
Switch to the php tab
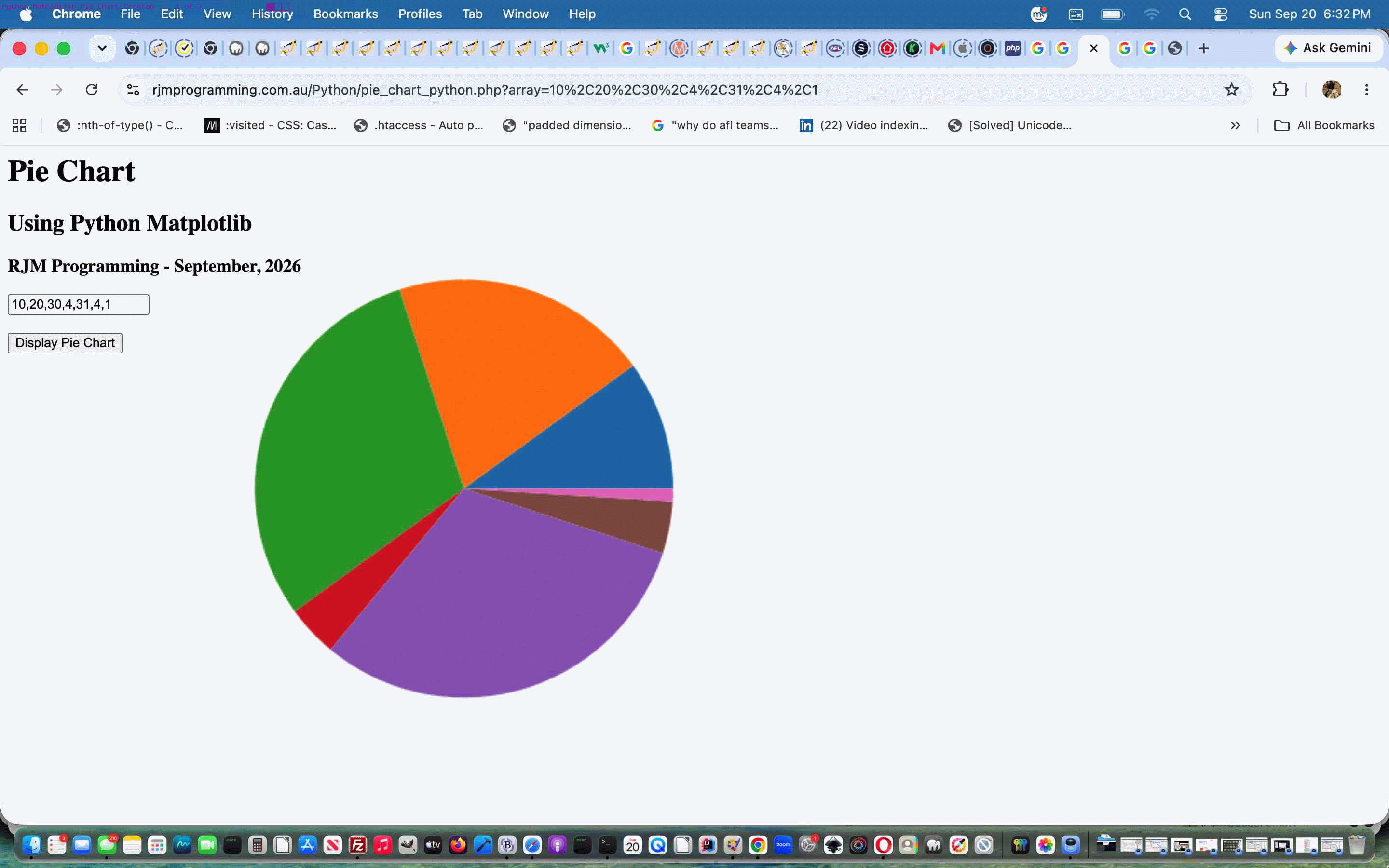pyautogui.click(x=1013, y=48)
